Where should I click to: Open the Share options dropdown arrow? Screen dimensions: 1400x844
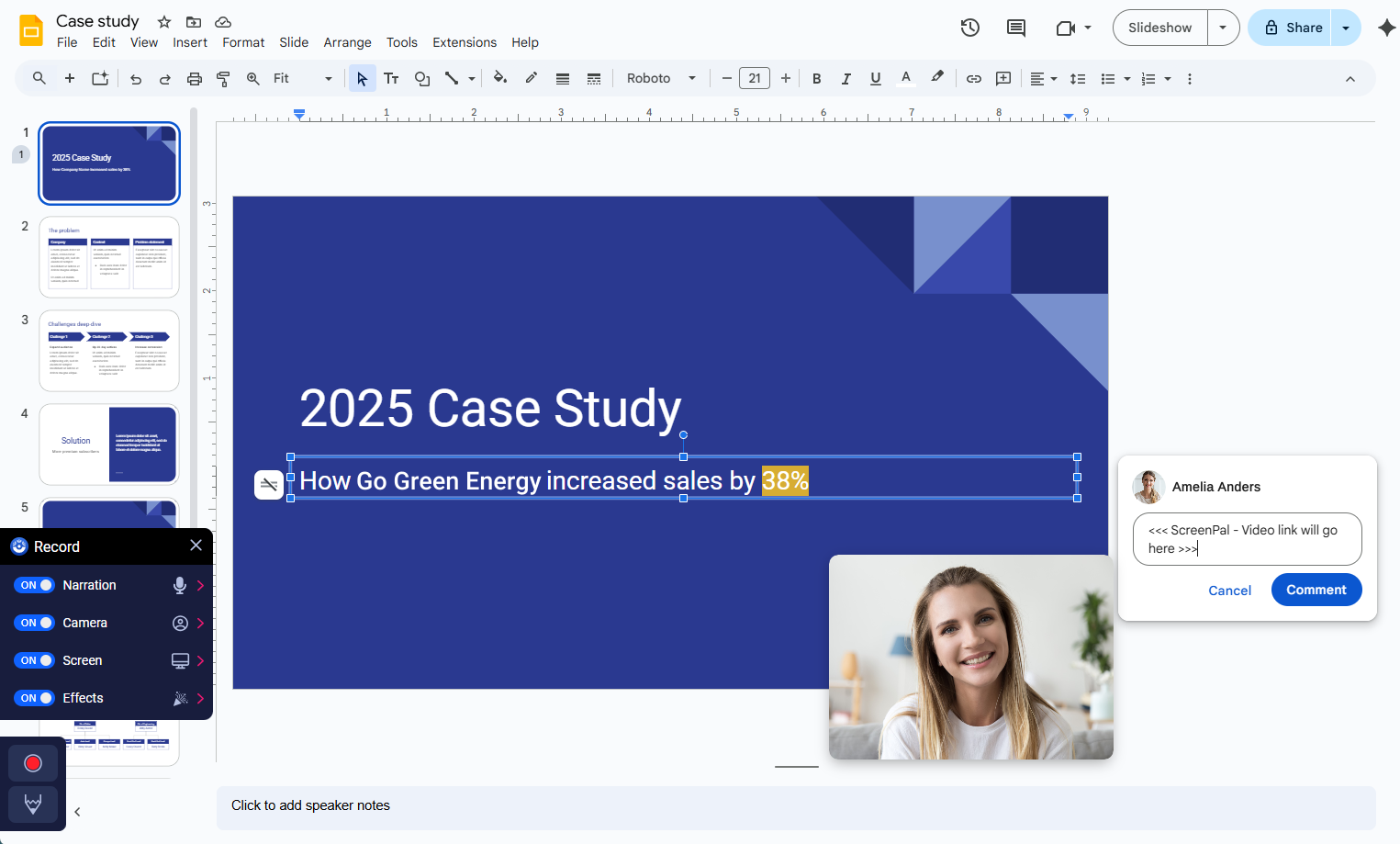point(1346,28)
